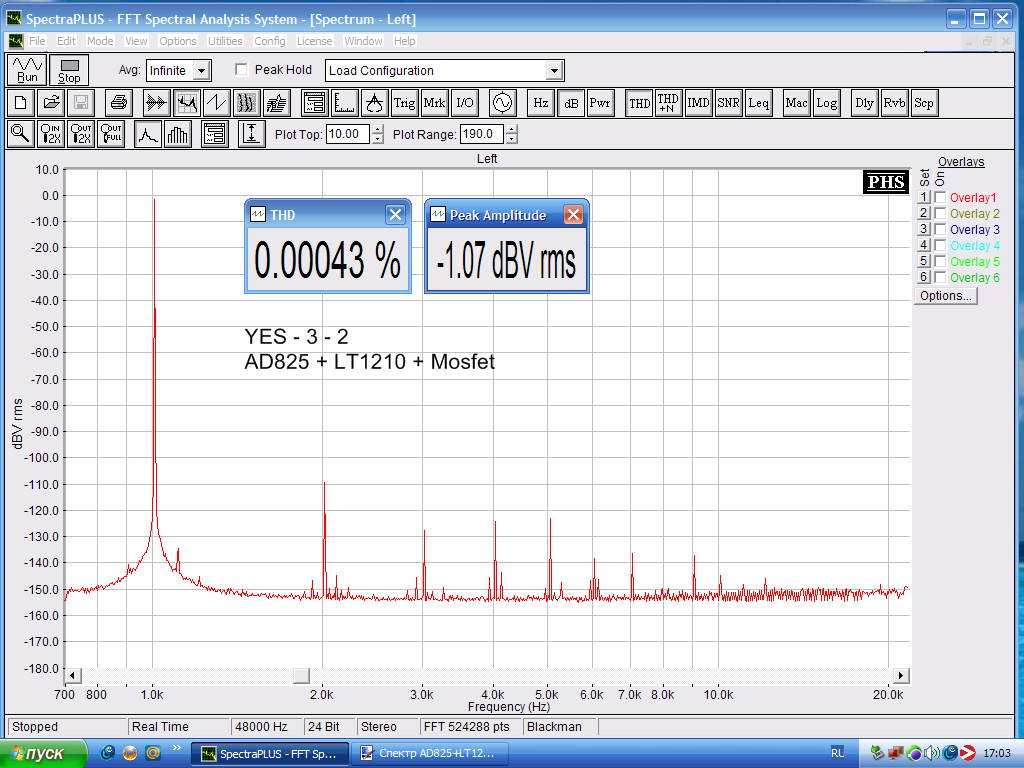Image resolution: width=1024 pixels, height=768 pixels.
Task: Open the signal generator tool
Action: coord(501,102)
